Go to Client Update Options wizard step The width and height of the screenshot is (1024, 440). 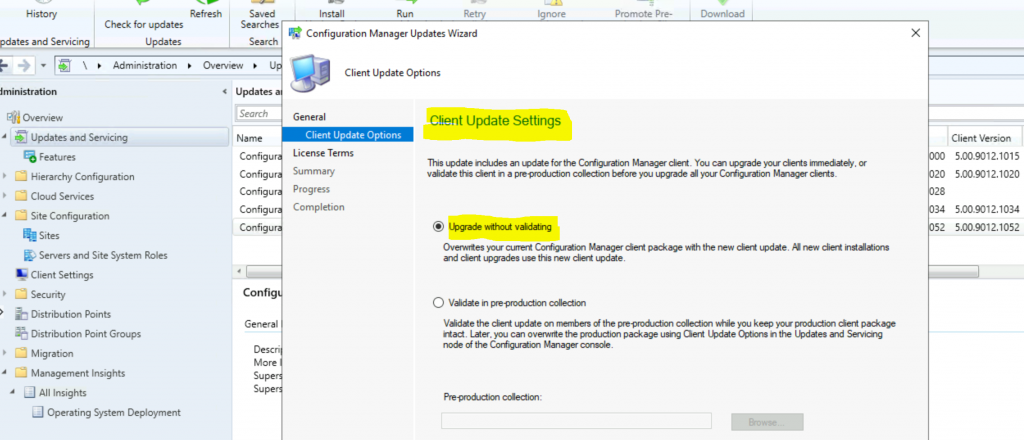click(353, 134)
